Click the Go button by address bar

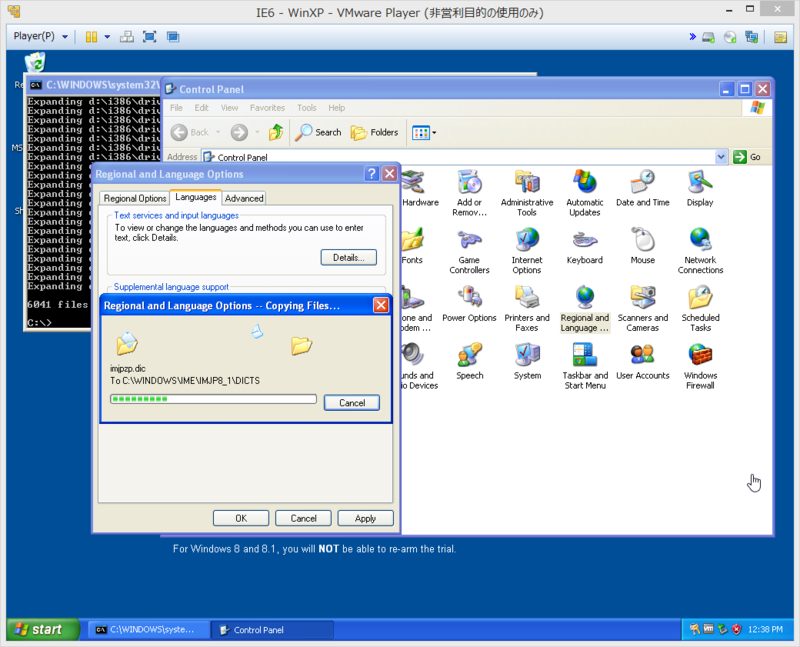pos(747,157)
